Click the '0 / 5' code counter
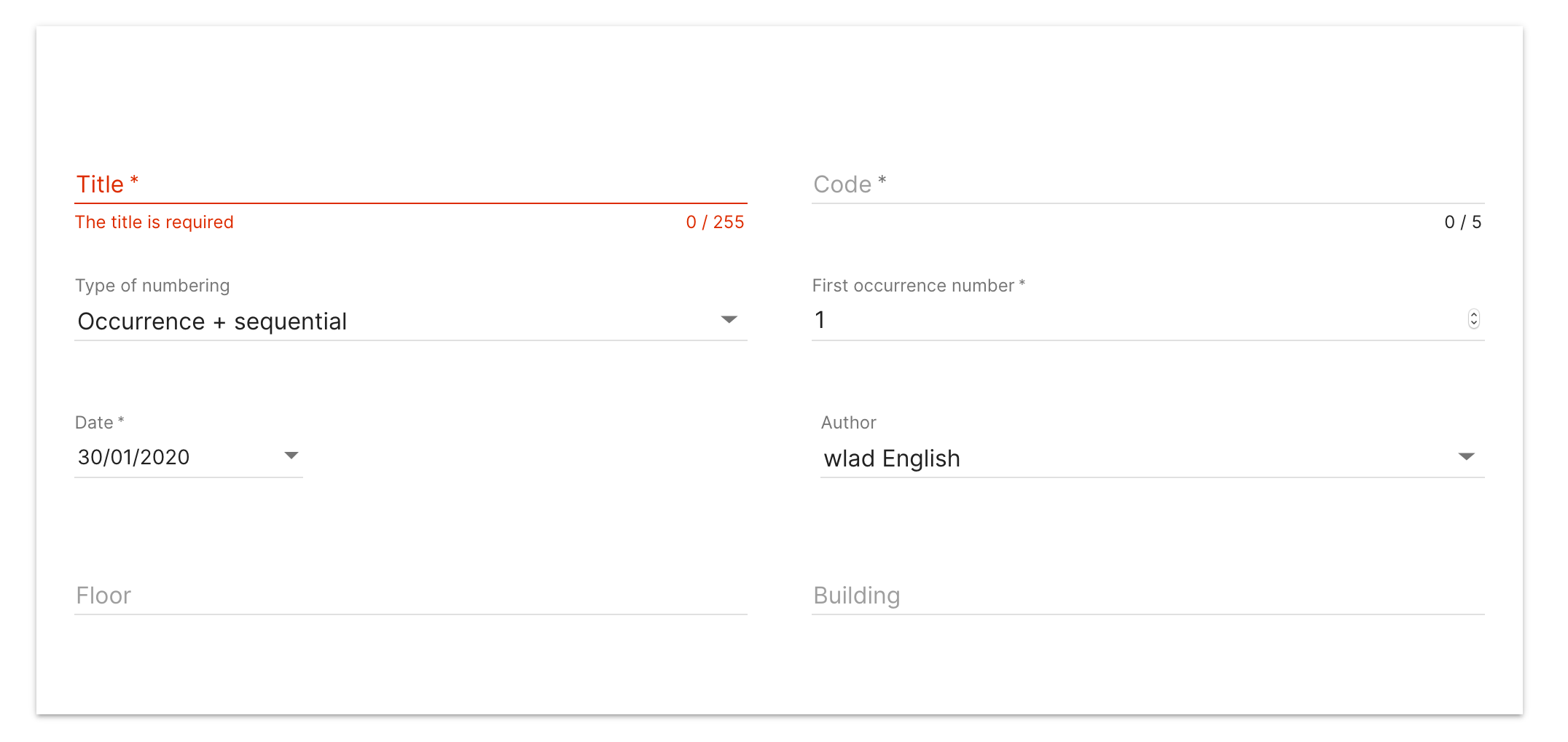The image size is (1568, 742). tap(1463, 222)
